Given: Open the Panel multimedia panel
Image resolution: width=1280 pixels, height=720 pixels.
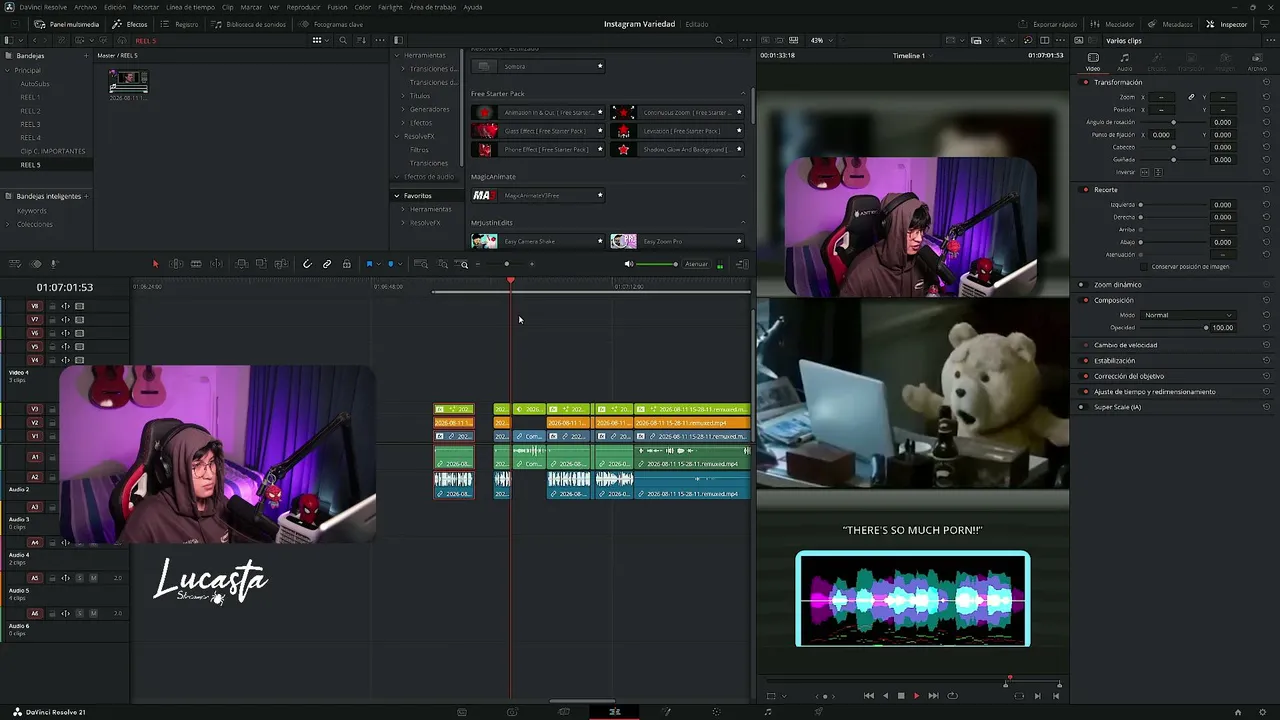Looking at the screenshot, I should (67, 24).
